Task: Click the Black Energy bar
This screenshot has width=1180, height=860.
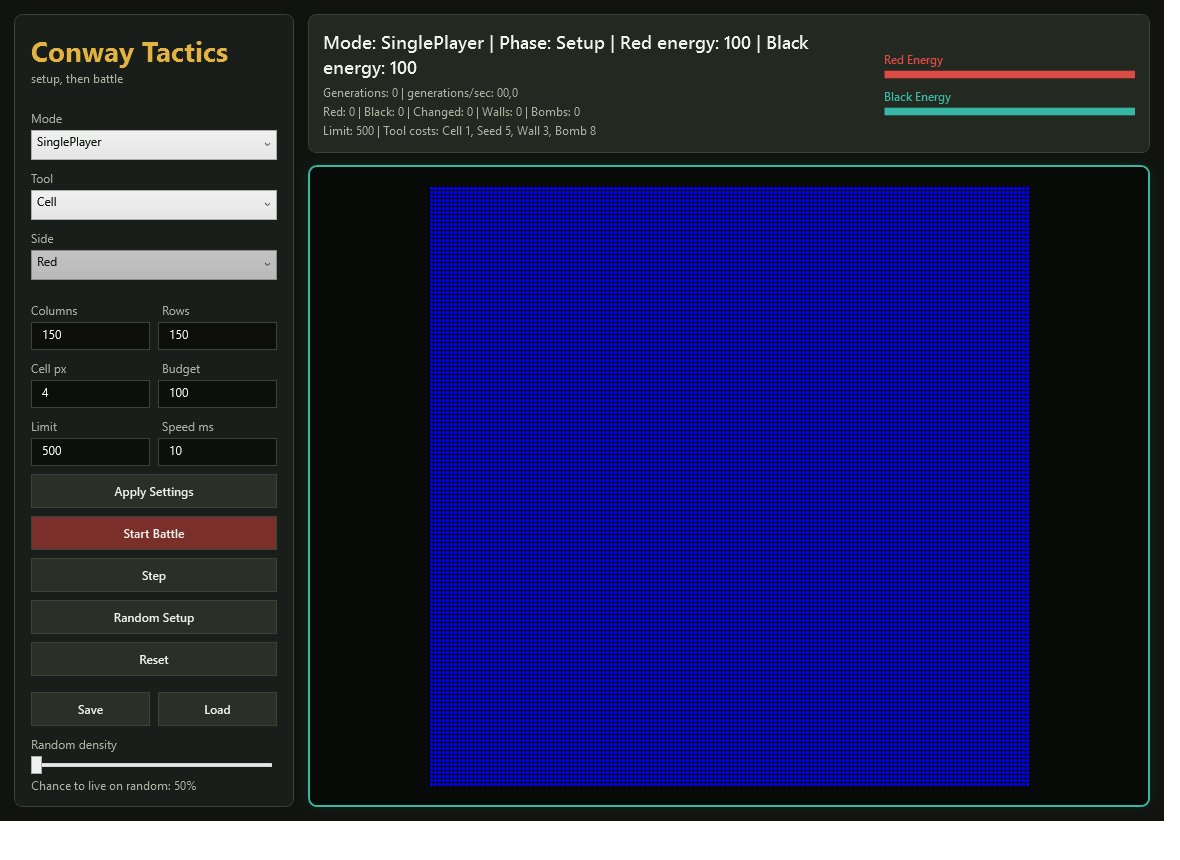Action: pyautogui.click(x=1009, y=111)
